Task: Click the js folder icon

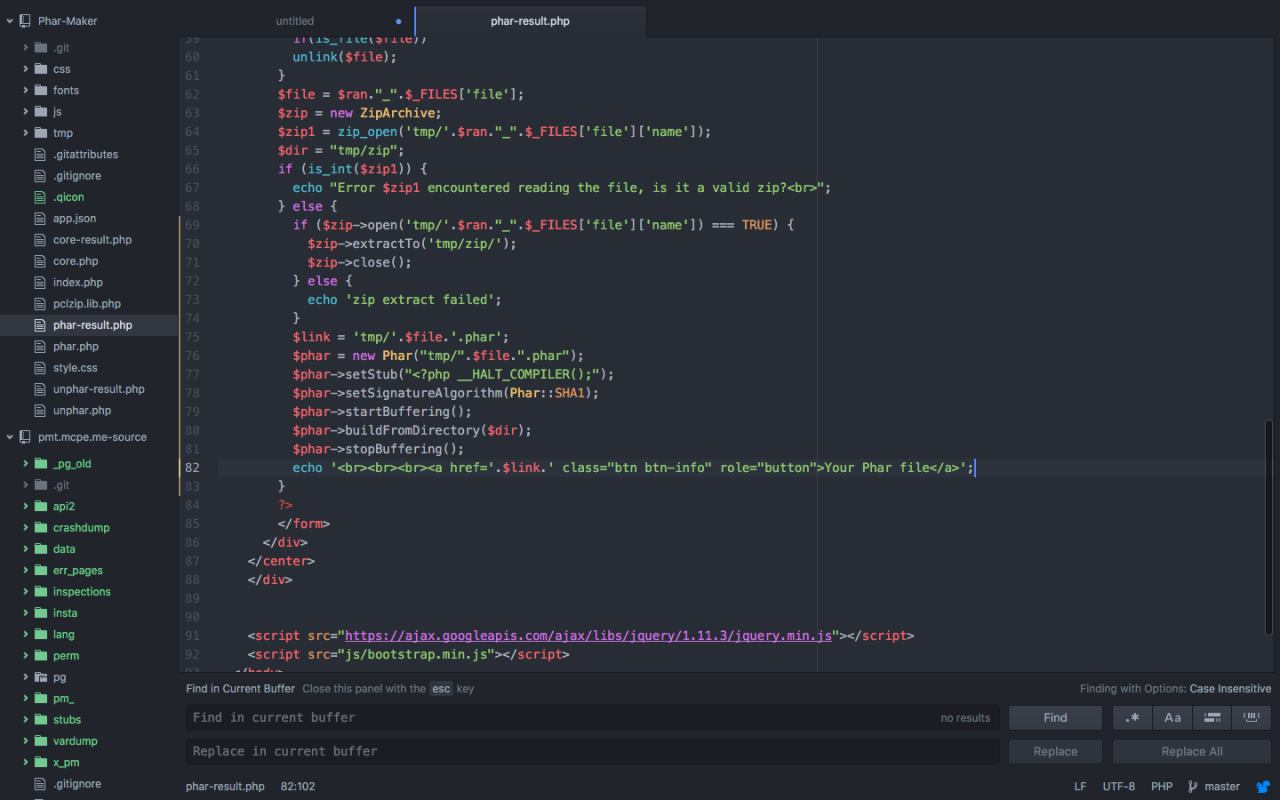Action: (x=41, y=112)
